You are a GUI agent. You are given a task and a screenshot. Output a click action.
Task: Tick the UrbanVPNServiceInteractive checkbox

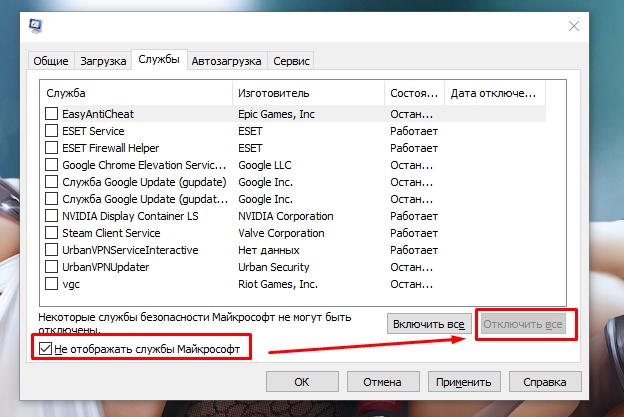point(51,250)
